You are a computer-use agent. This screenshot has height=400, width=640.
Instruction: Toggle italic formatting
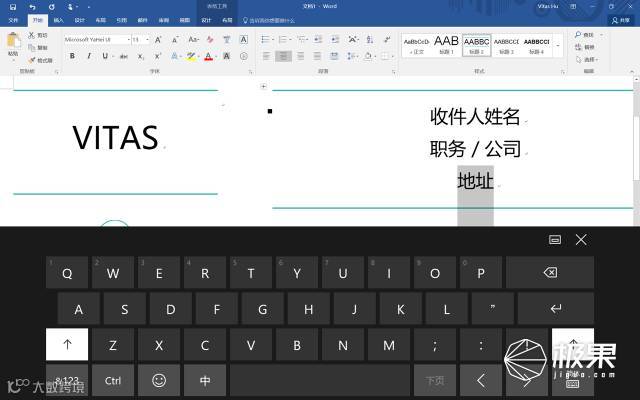click(89, 56)
